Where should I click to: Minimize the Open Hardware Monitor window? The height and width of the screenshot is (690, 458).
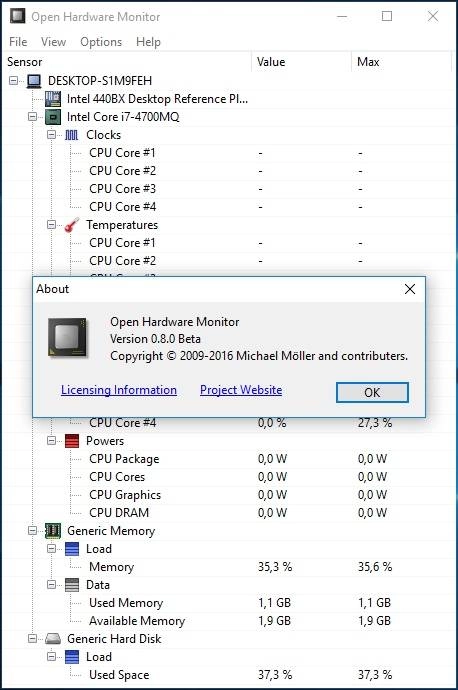point(342,17)
